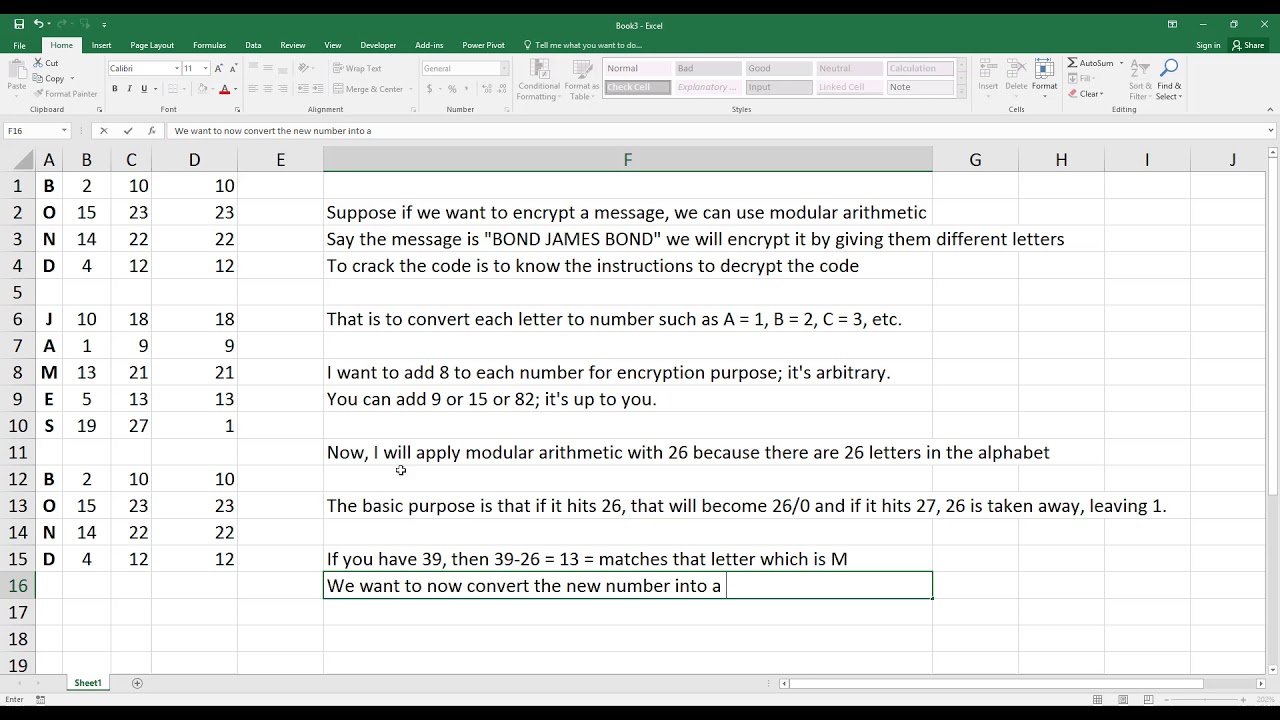Toggle Align Right in the Alignment group
This screenshot has width=1280, height=720.
click(283, 89)
